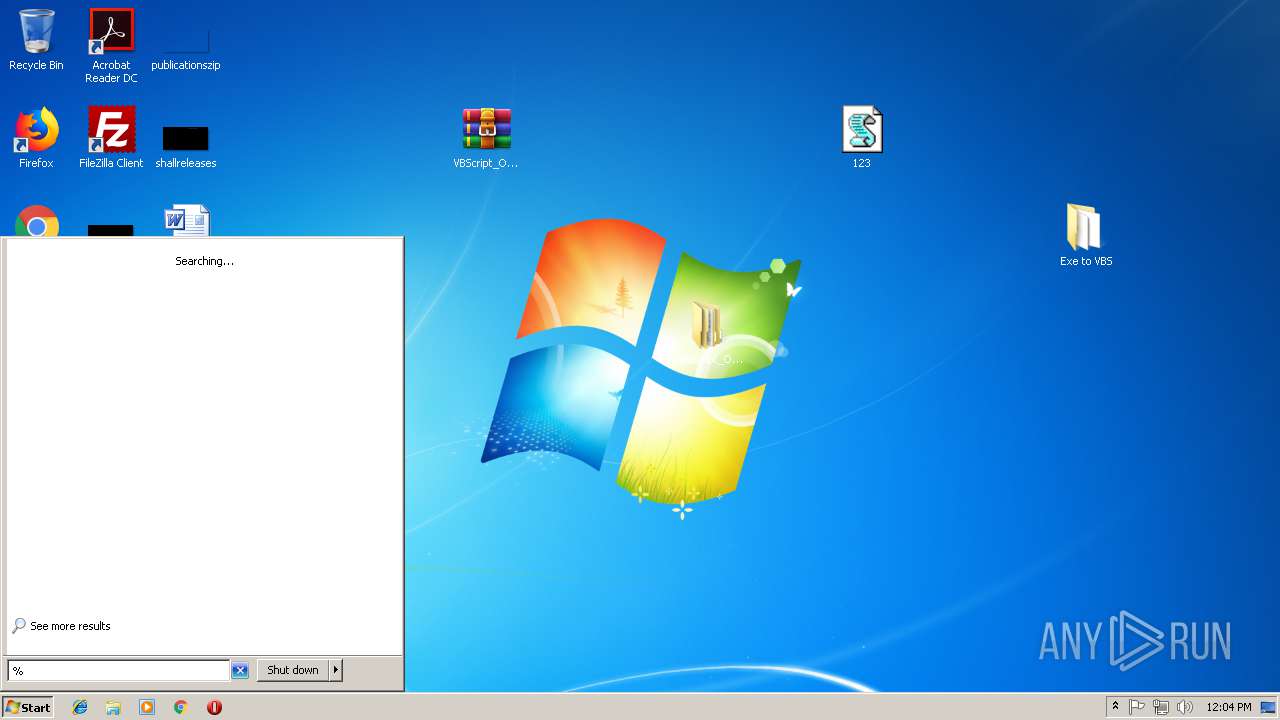
Task: Click the Searching... status text
Action: click(205, 261)
